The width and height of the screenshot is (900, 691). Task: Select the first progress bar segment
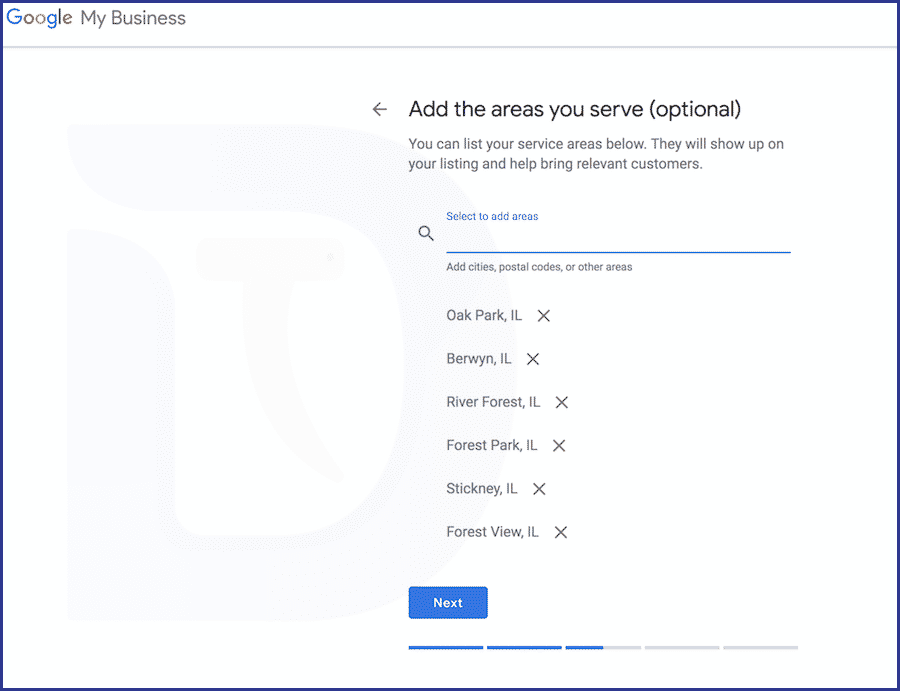pos(446,647)
